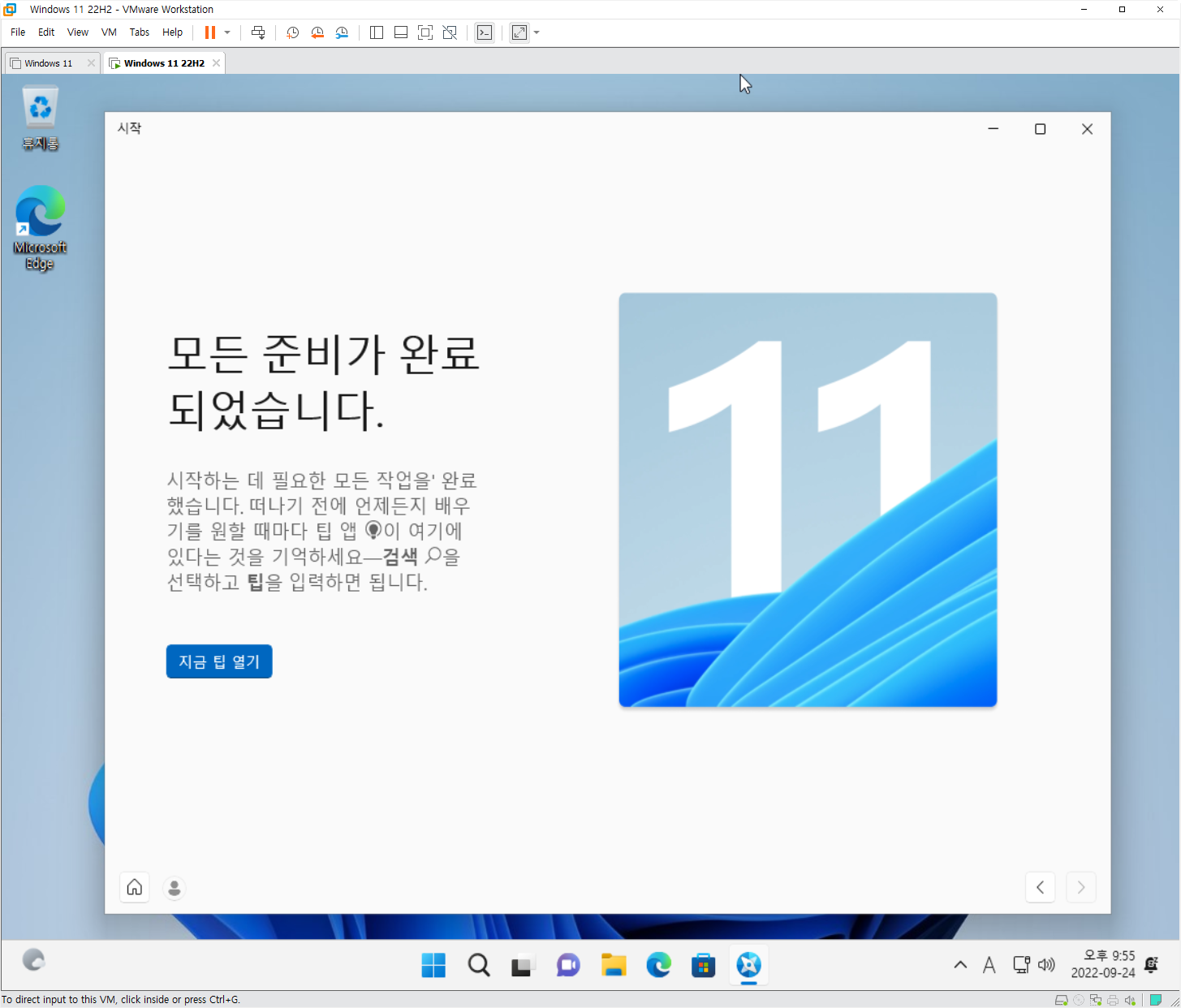Open Microsoft Store from taskbar

coord(703,965)
